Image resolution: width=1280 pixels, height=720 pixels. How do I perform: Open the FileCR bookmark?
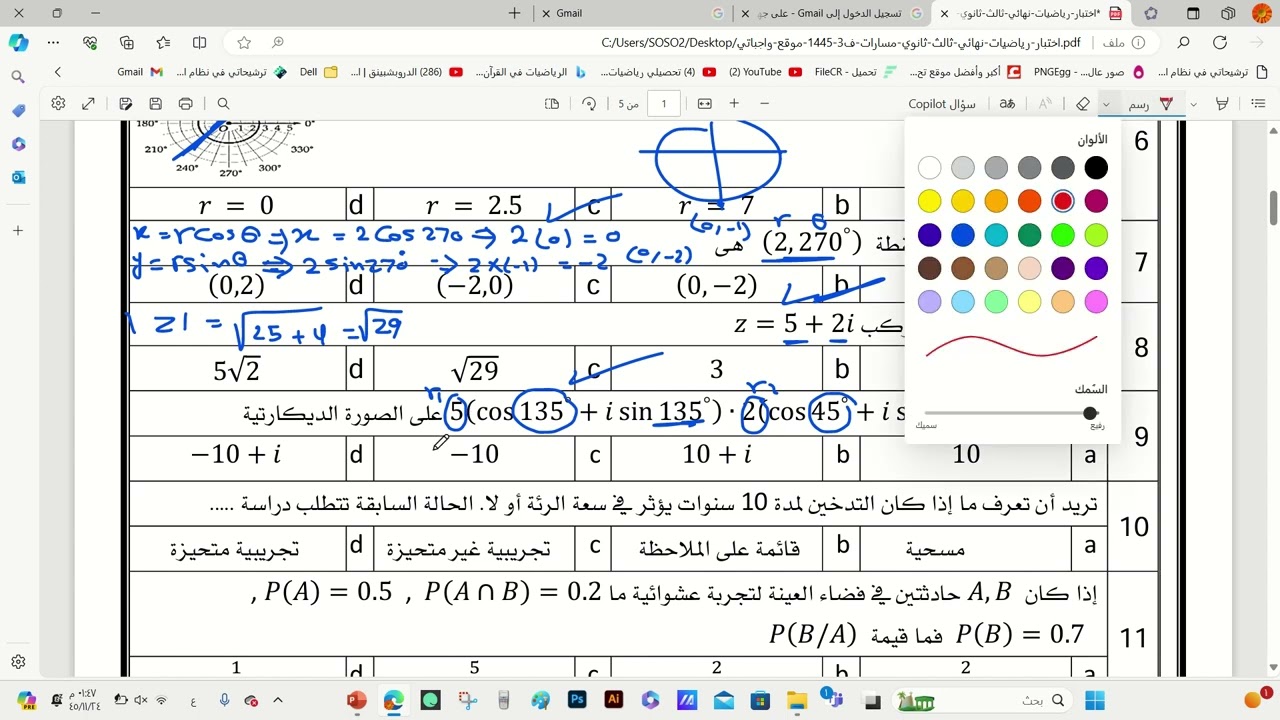coord(854,72)
